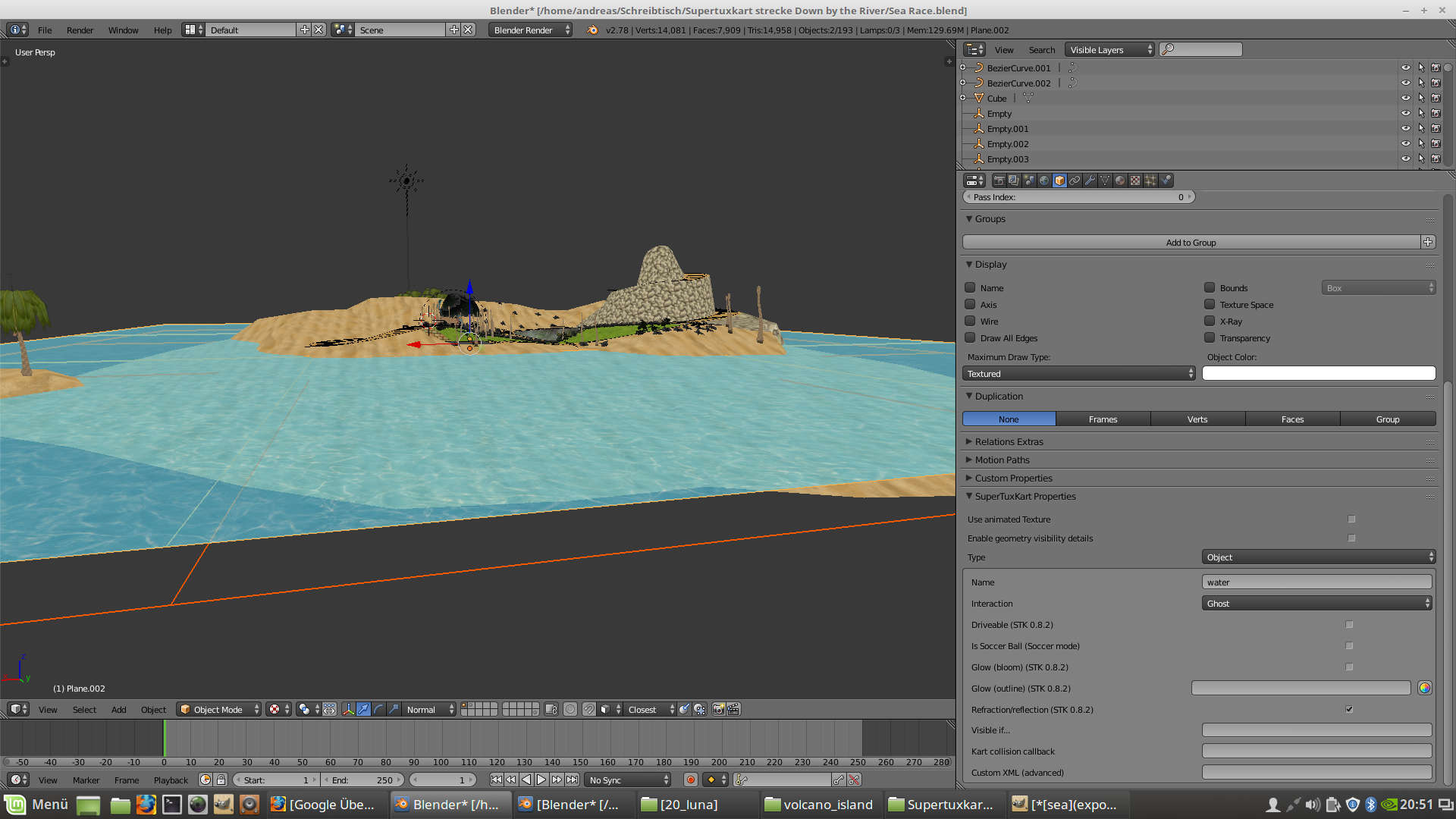
Task: Click the Object Color swatch
Action: click(1318, 373)
